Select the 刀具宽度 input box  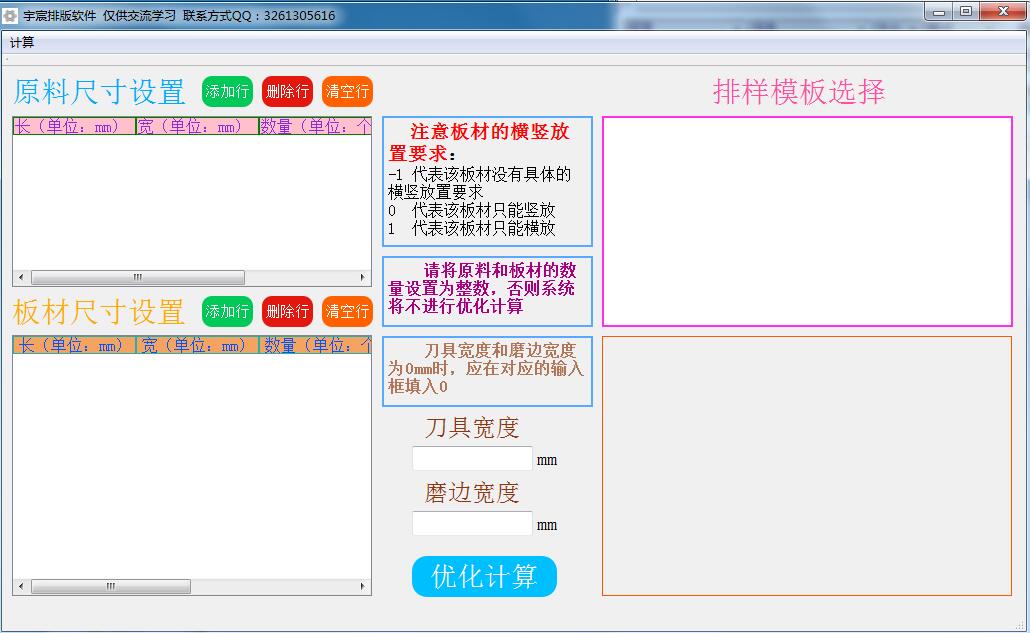pyautogui.click(x=471, y=458)
